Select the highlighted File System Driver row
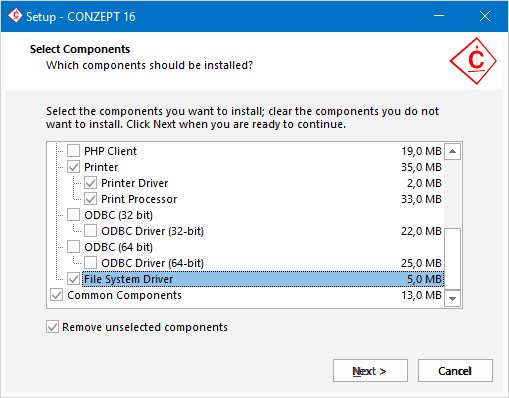 click(263, 279)
